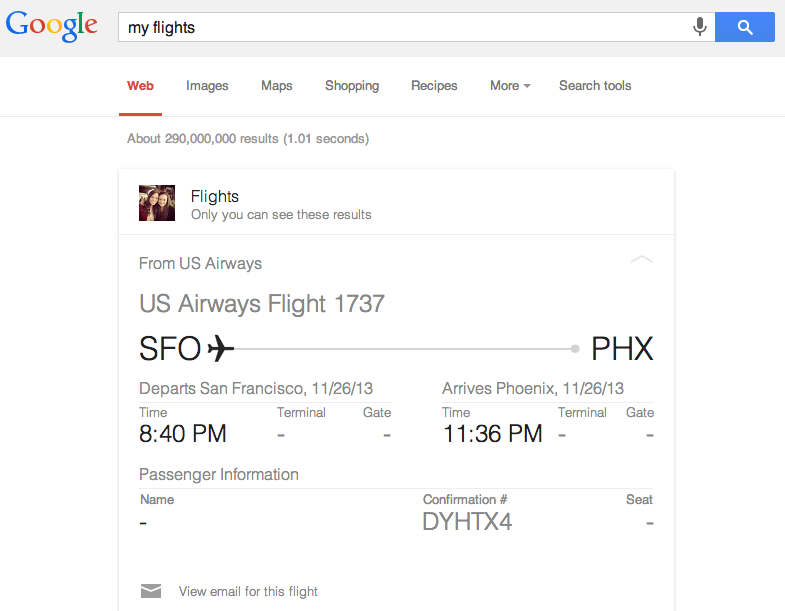Open the Recipes tab
Image resolution: width=785 pixels, height=611 pixels.
pos(434,86)
